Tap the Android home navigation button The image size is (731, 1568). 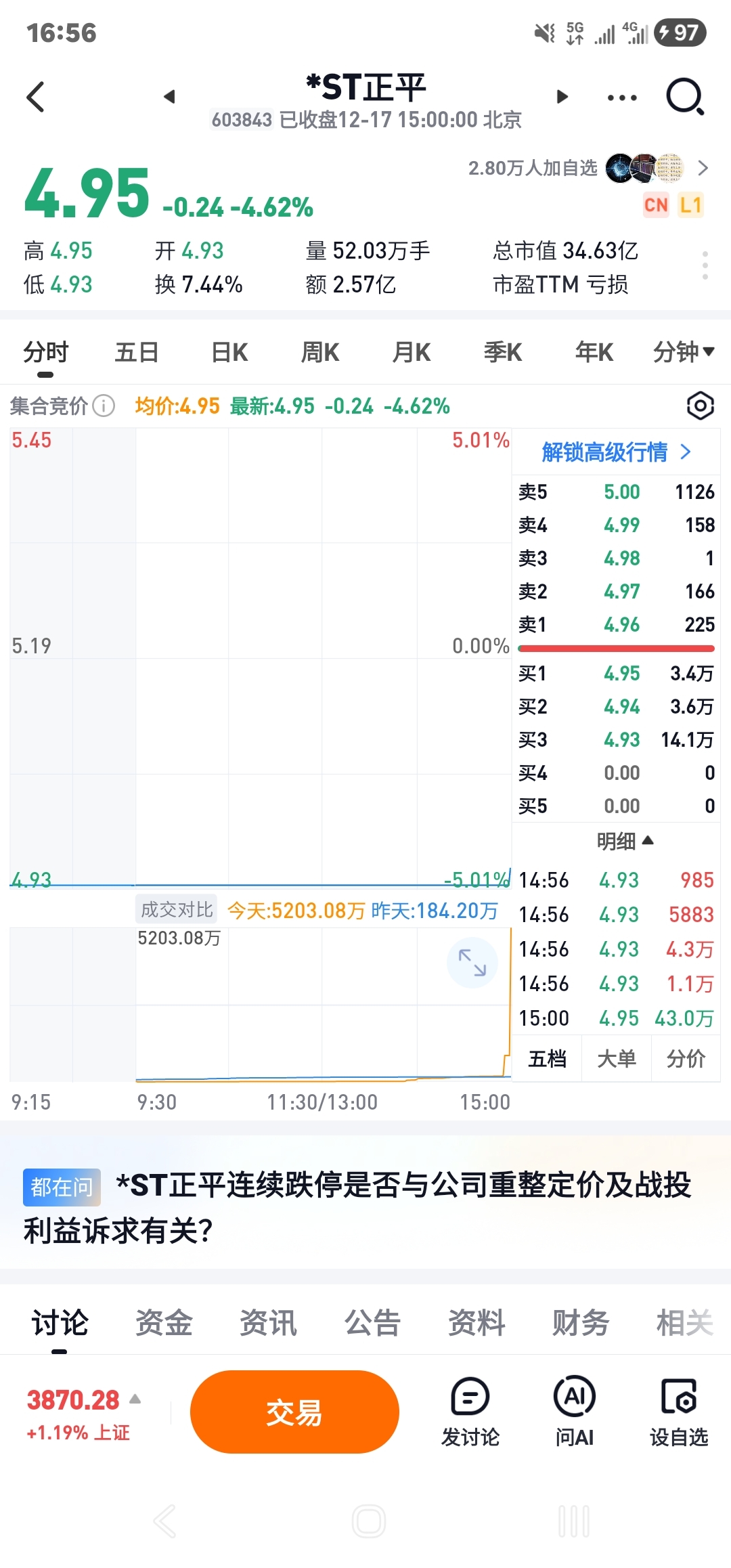[369, 1522]
